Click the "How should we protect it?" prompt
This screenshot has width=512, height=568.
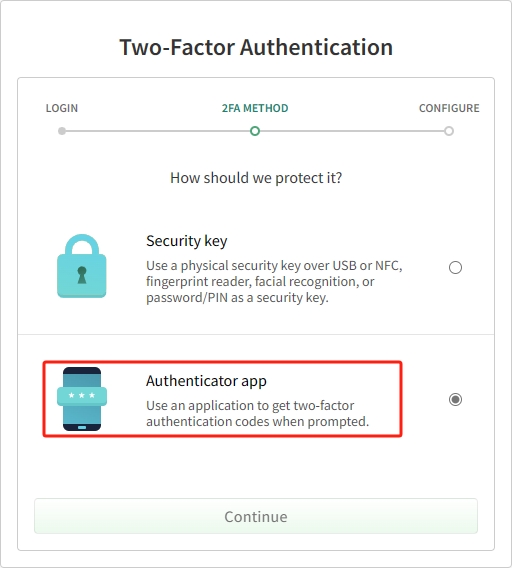click(256, 178)
